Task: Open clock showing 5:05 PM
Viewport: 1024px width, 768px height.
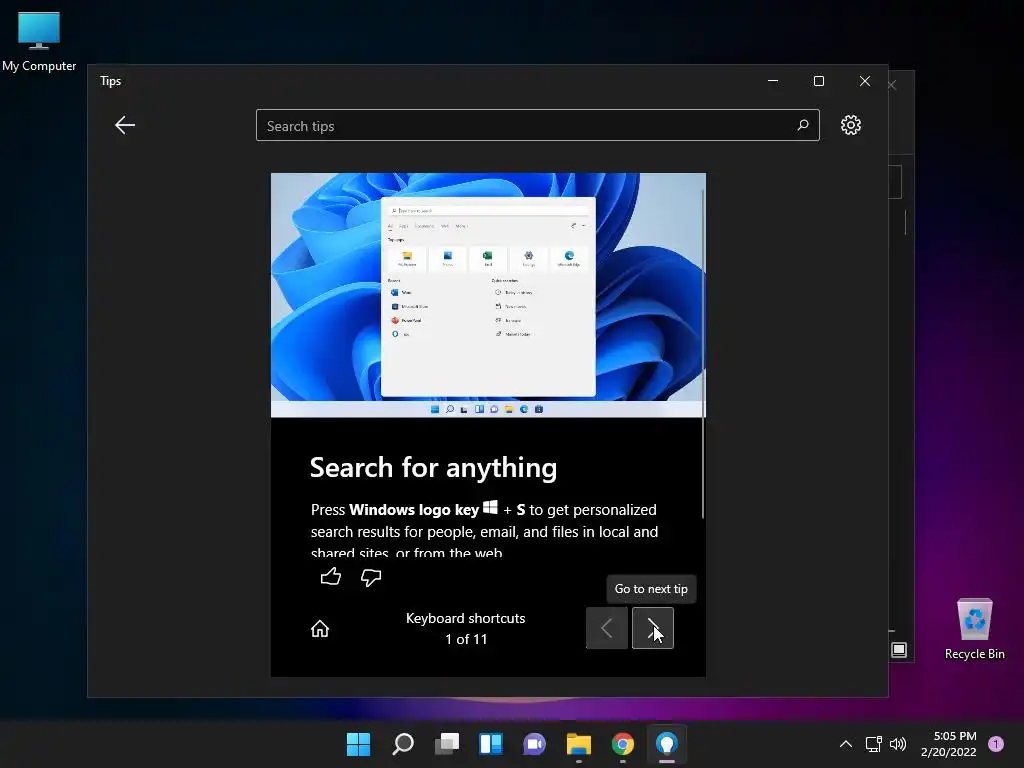Action: pyautogui.click(x=949, y=744)
